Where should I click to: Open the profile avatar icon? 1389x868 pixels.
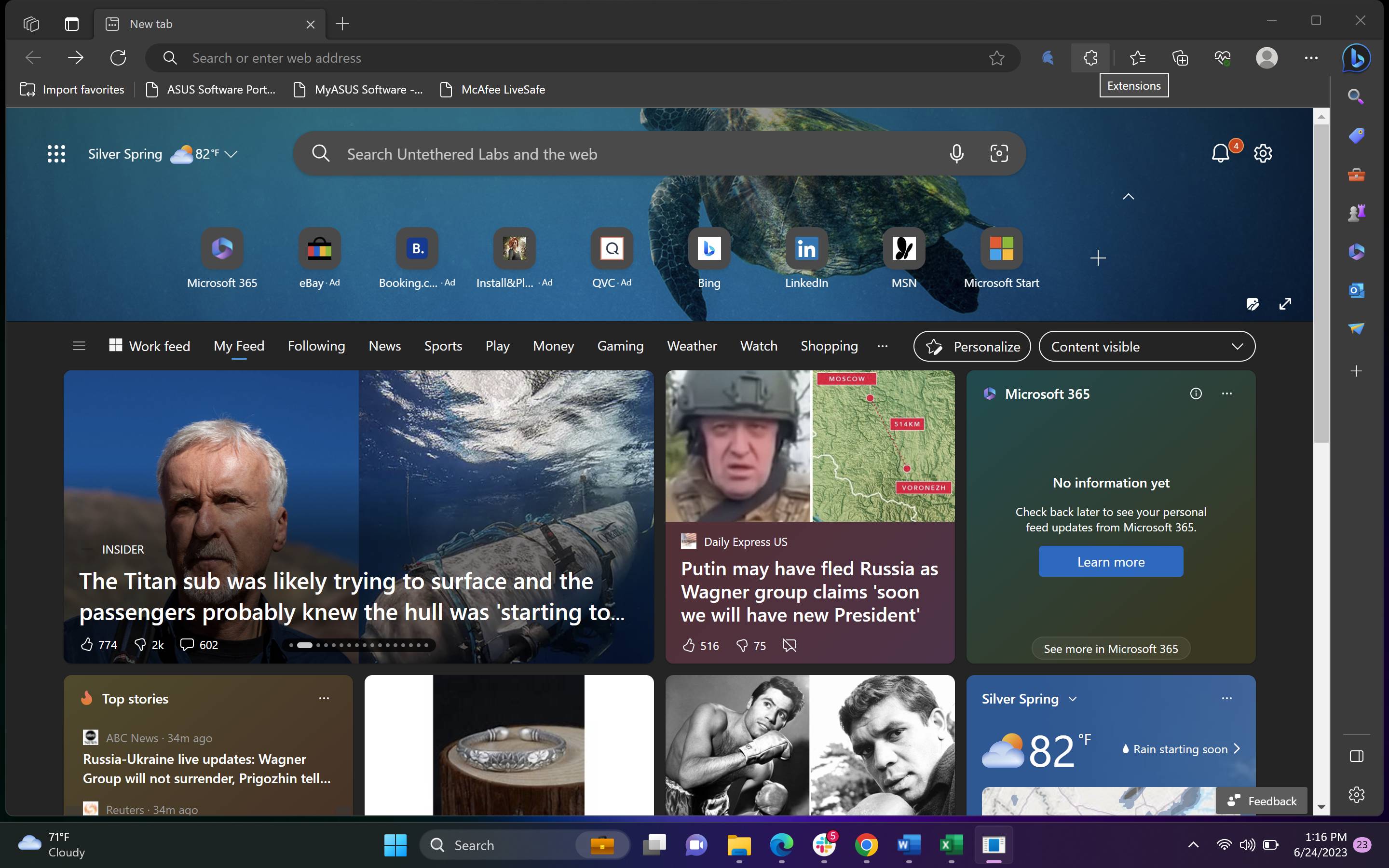click(1266, 58)
